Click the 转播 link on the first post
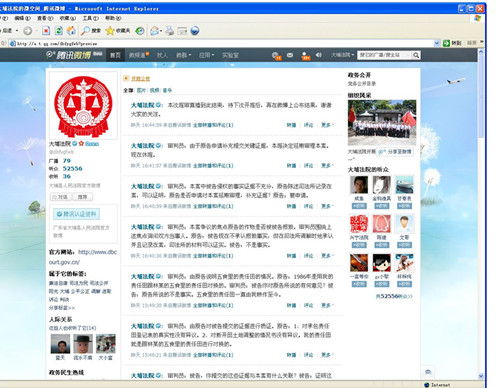Screen dimensions: 500x388 coord(291,125)
